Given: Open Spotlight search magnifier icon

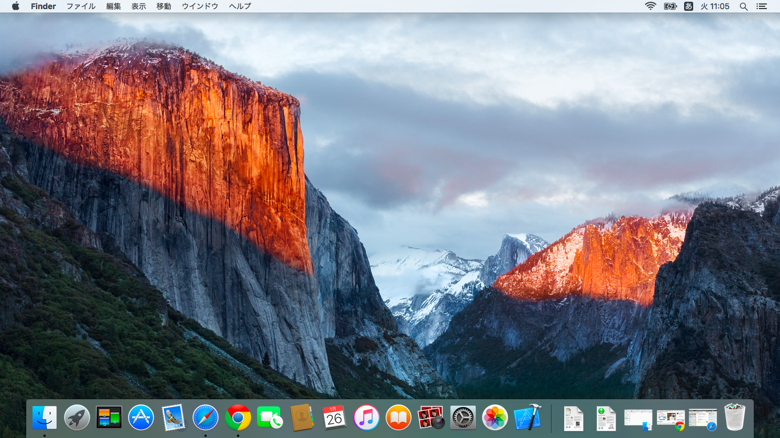Looking at the screenshot, I should pyautogui.click(x=743, y=6).
